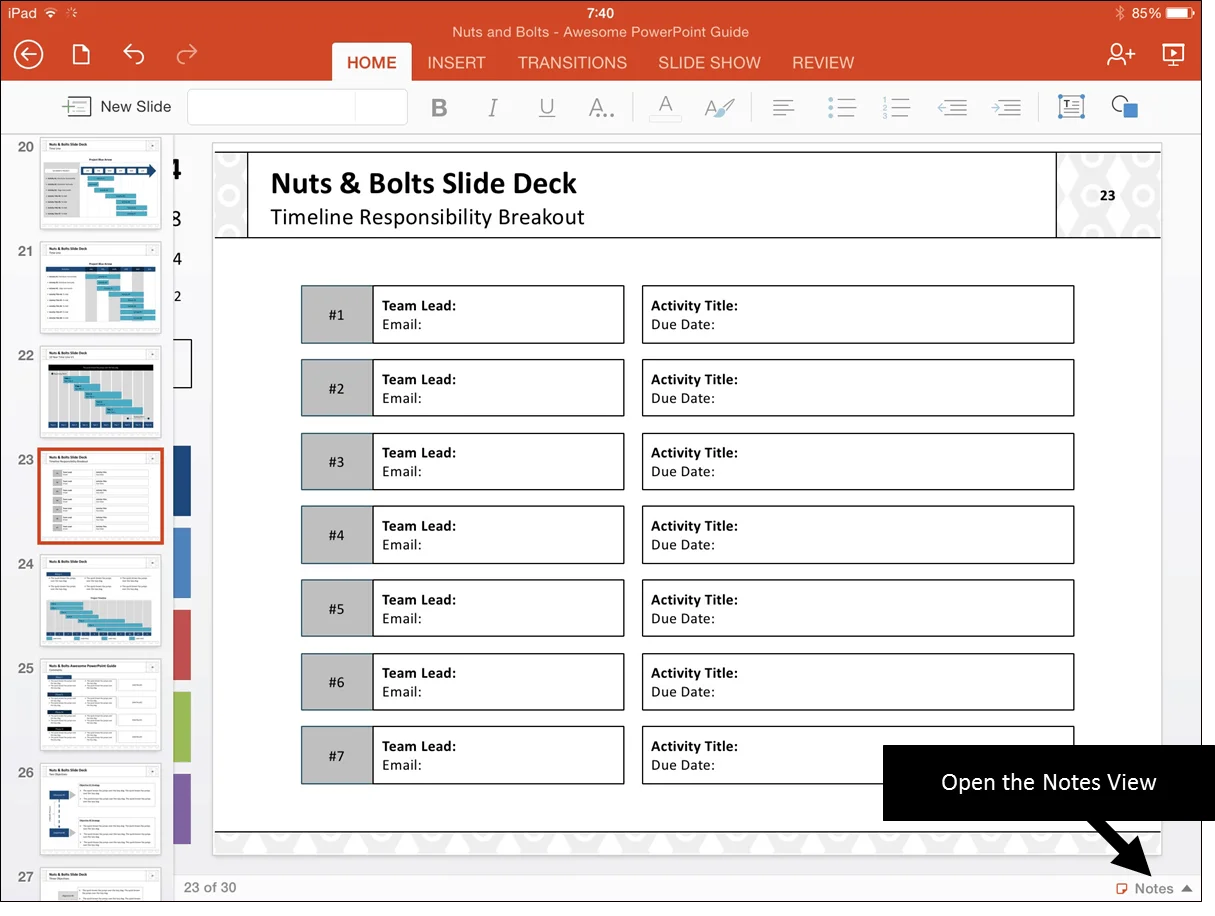Open text alignment options
The width and height of the screenshot is (1215, 916).
click(784, 107)
